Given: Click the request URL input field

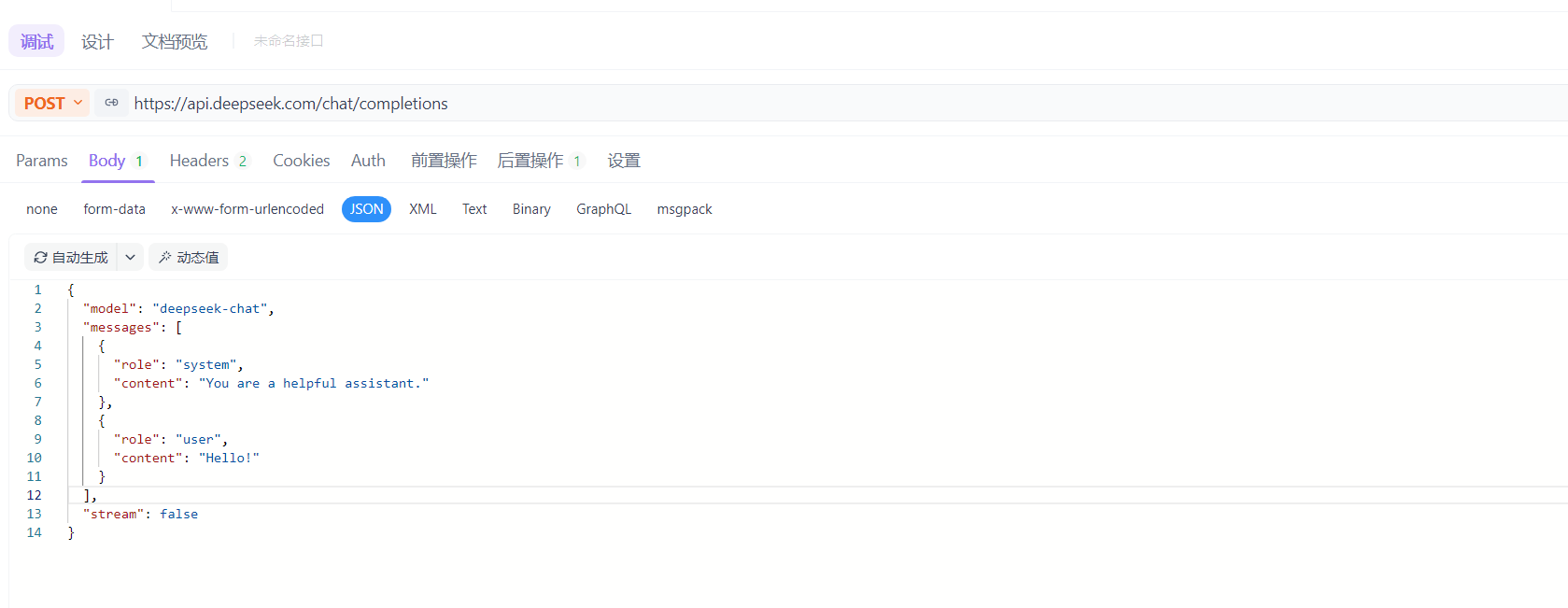Looking at the screenshot, I should [x=848, y=104].
